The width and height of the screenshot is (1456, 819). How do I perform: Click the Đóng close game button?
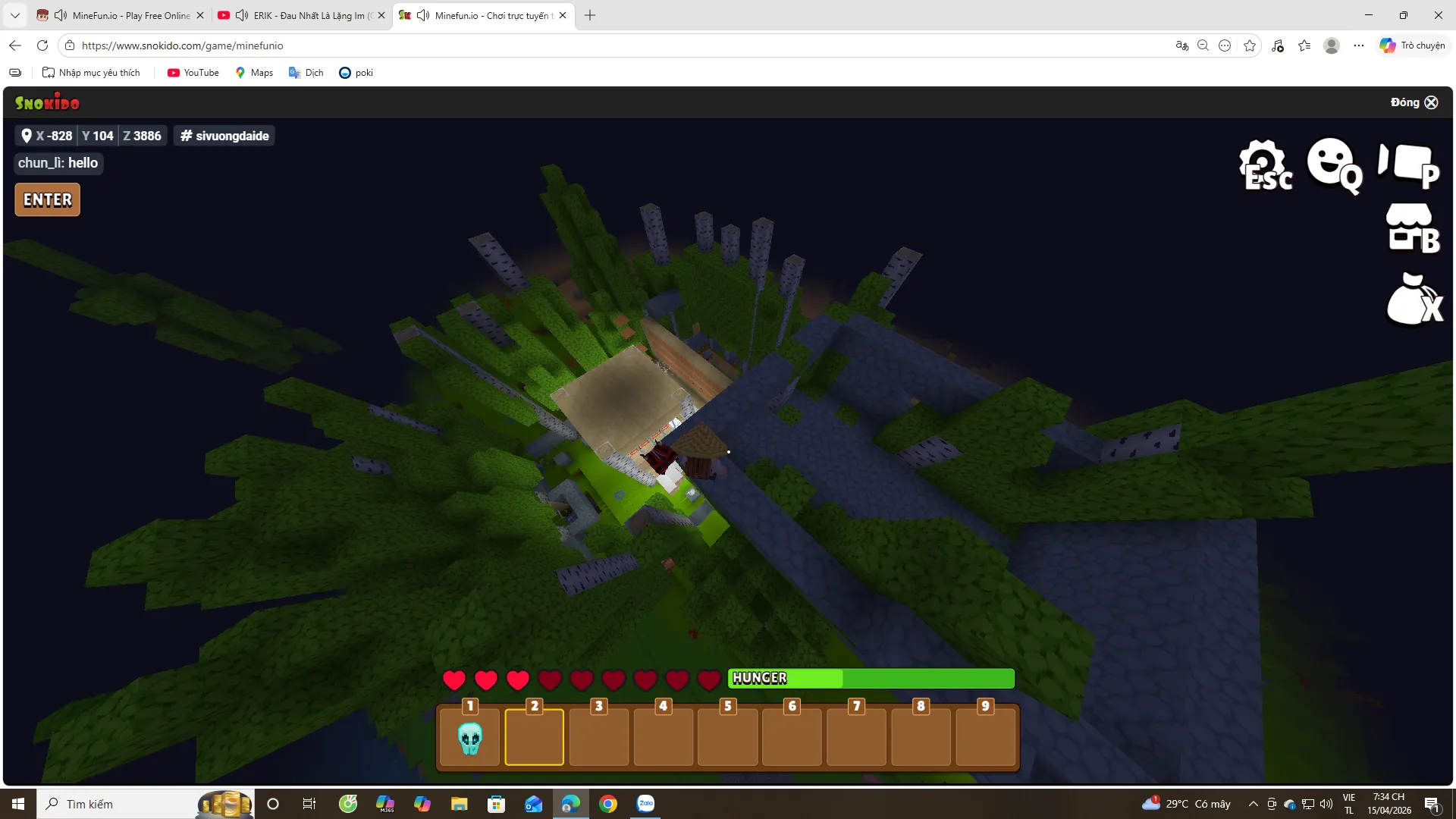click(1414, 102)
